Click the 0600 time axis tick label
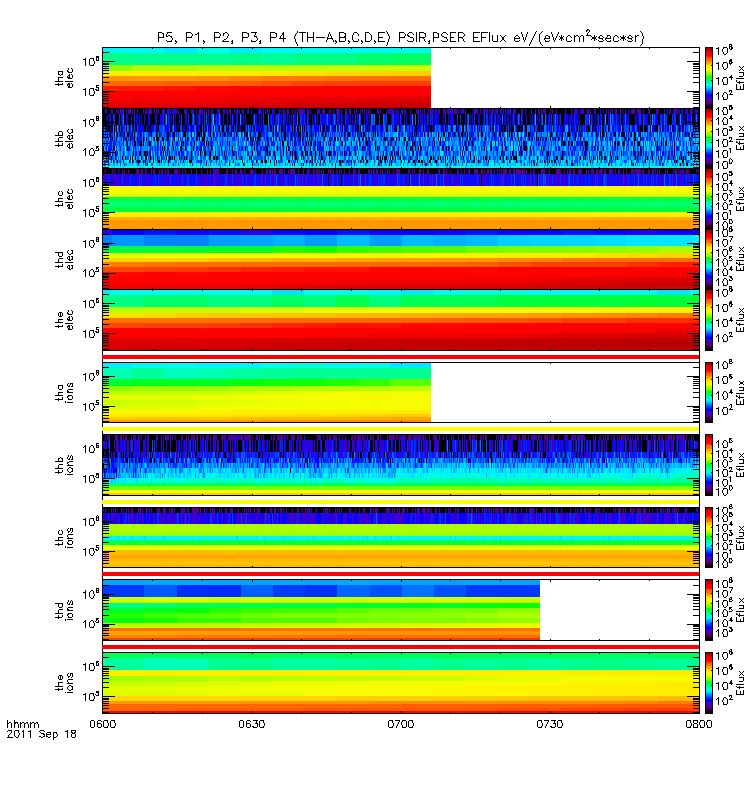 pyautogui.click(x=103, y=724)
